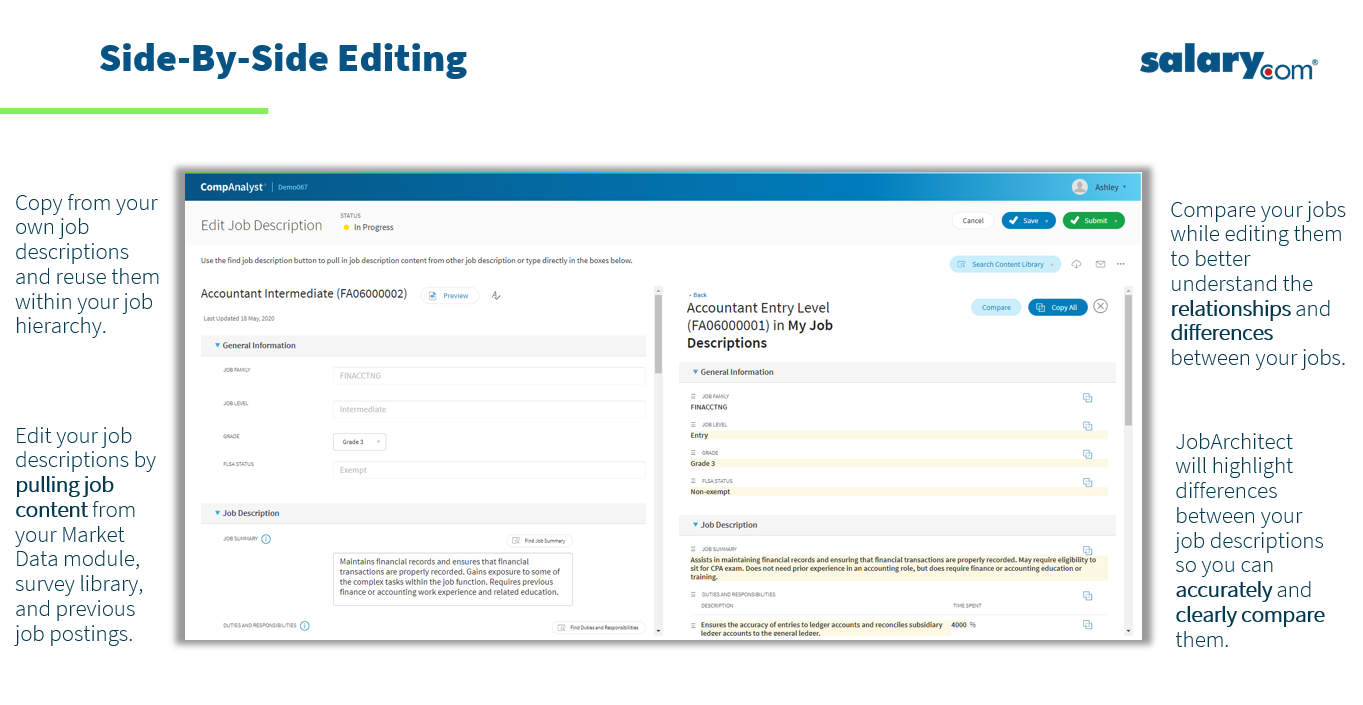Copy the ledger accounts duty entry
This screenshot has height=705, width=1363.
click(x=1087, y=625)
